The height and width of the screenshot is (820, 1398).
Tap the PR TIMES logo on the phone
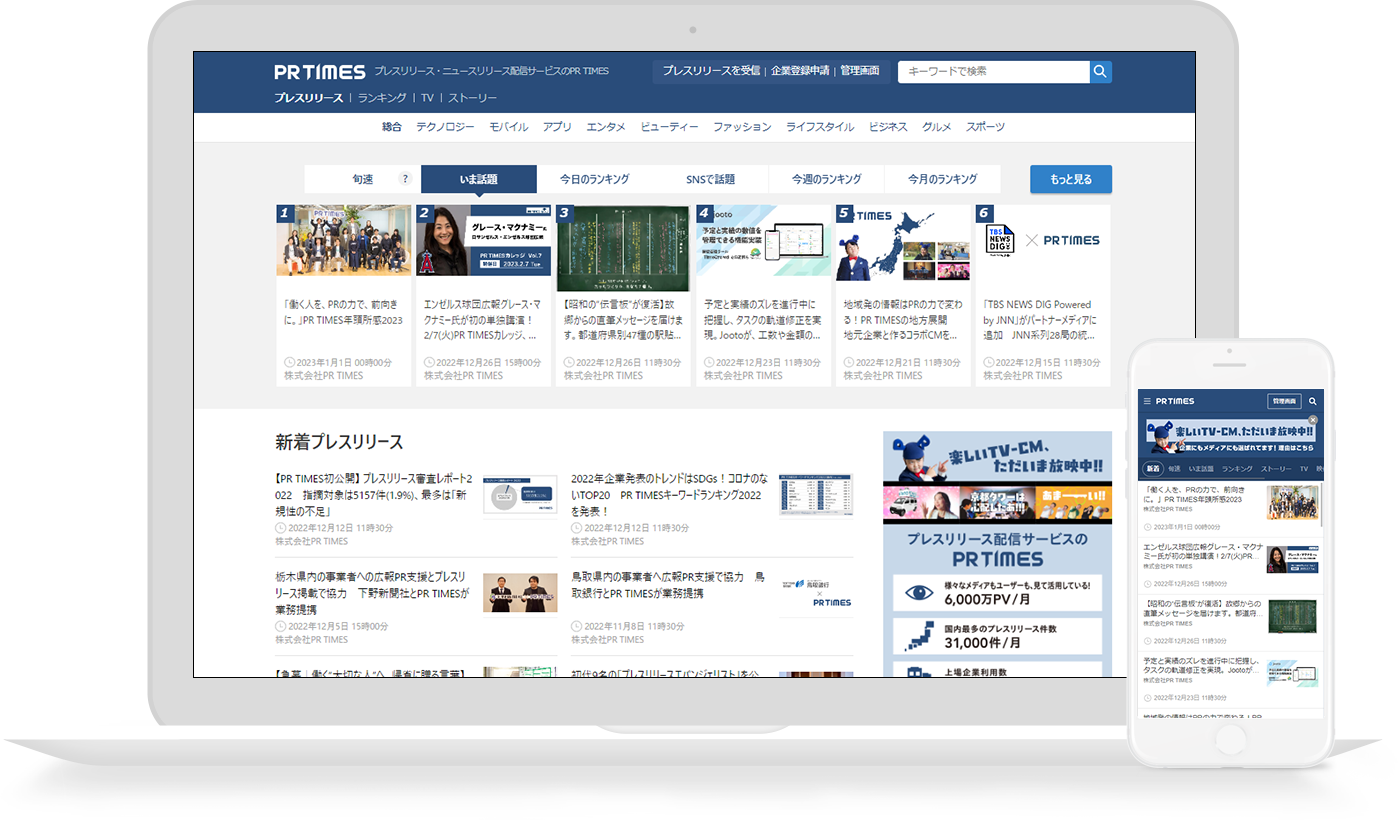click(x=1175, y=401)
